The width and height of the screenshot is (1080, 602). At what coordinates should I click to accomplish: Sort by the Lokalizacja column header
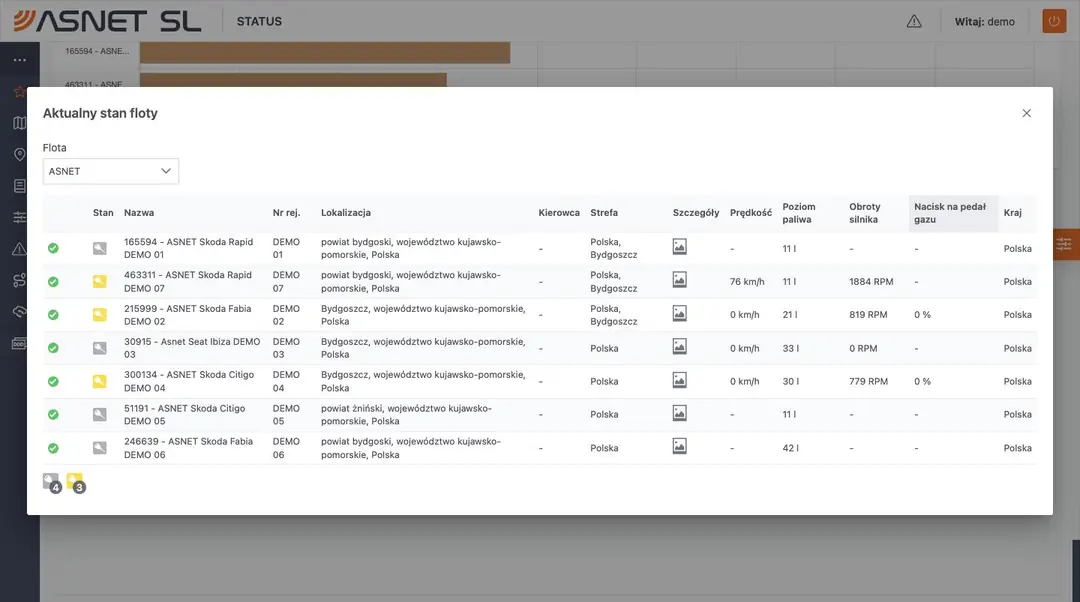346,213
